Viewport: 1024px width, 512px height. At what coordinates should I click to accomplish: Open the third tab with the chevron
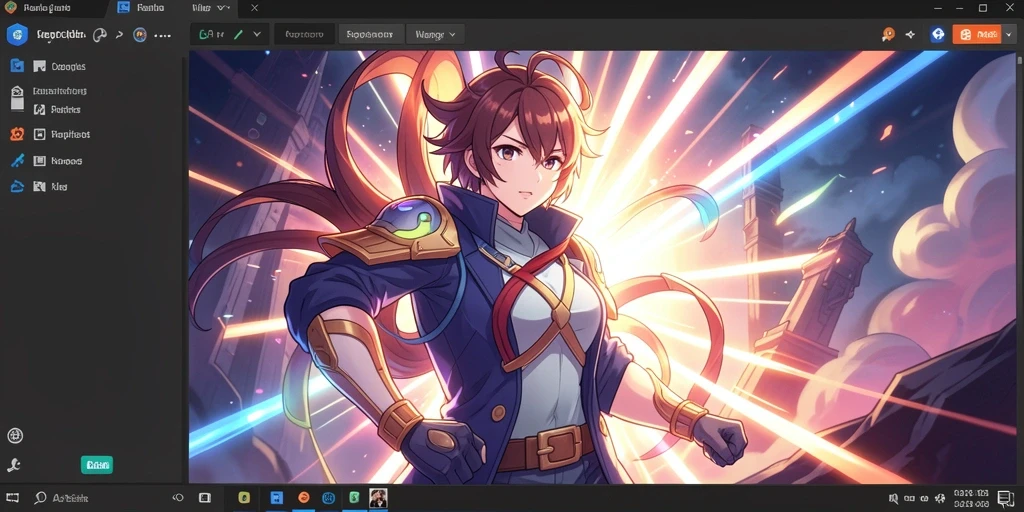[x=212, y=8]
